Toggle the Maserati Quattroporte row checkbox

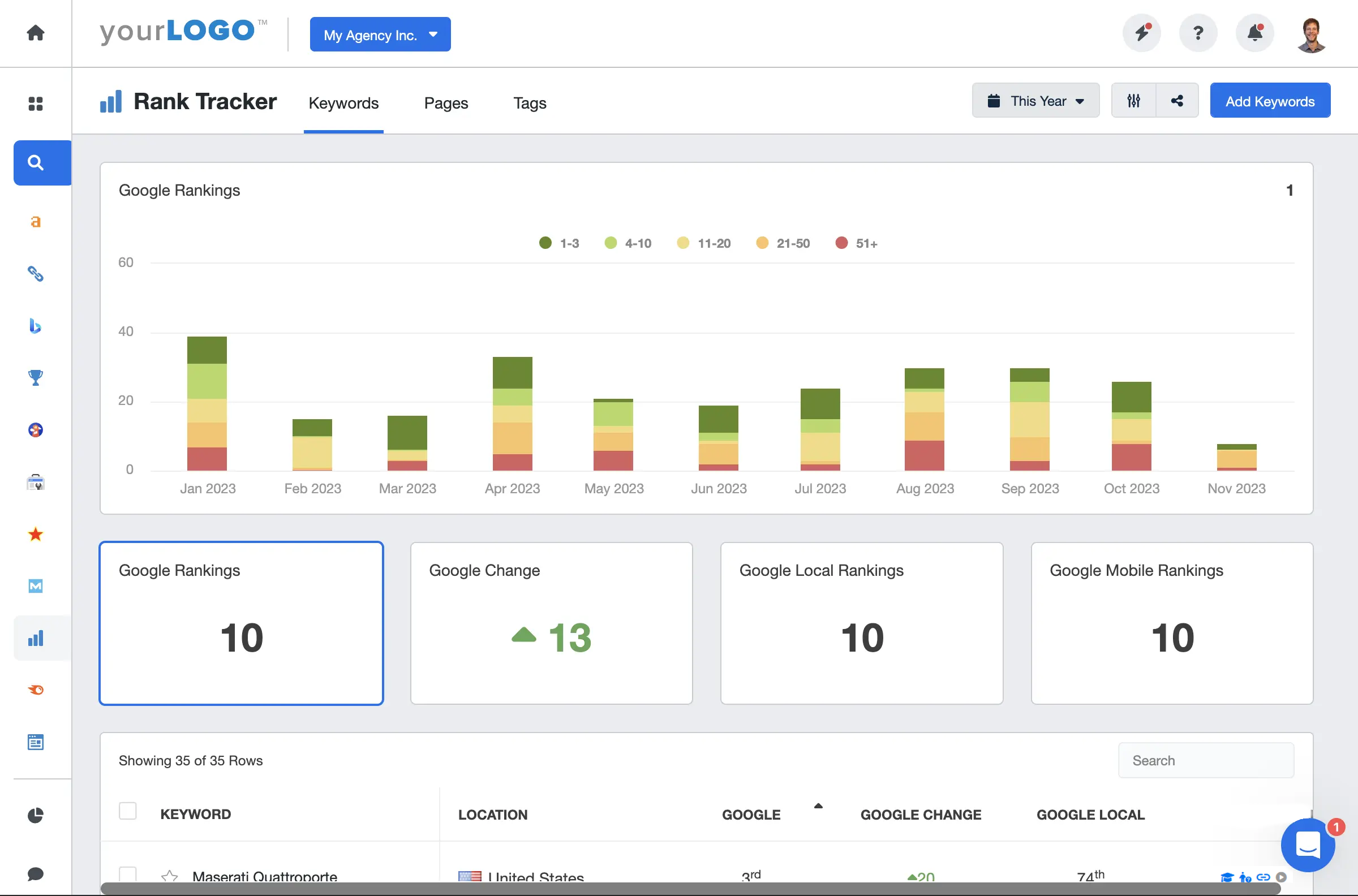tap(127, 875)
